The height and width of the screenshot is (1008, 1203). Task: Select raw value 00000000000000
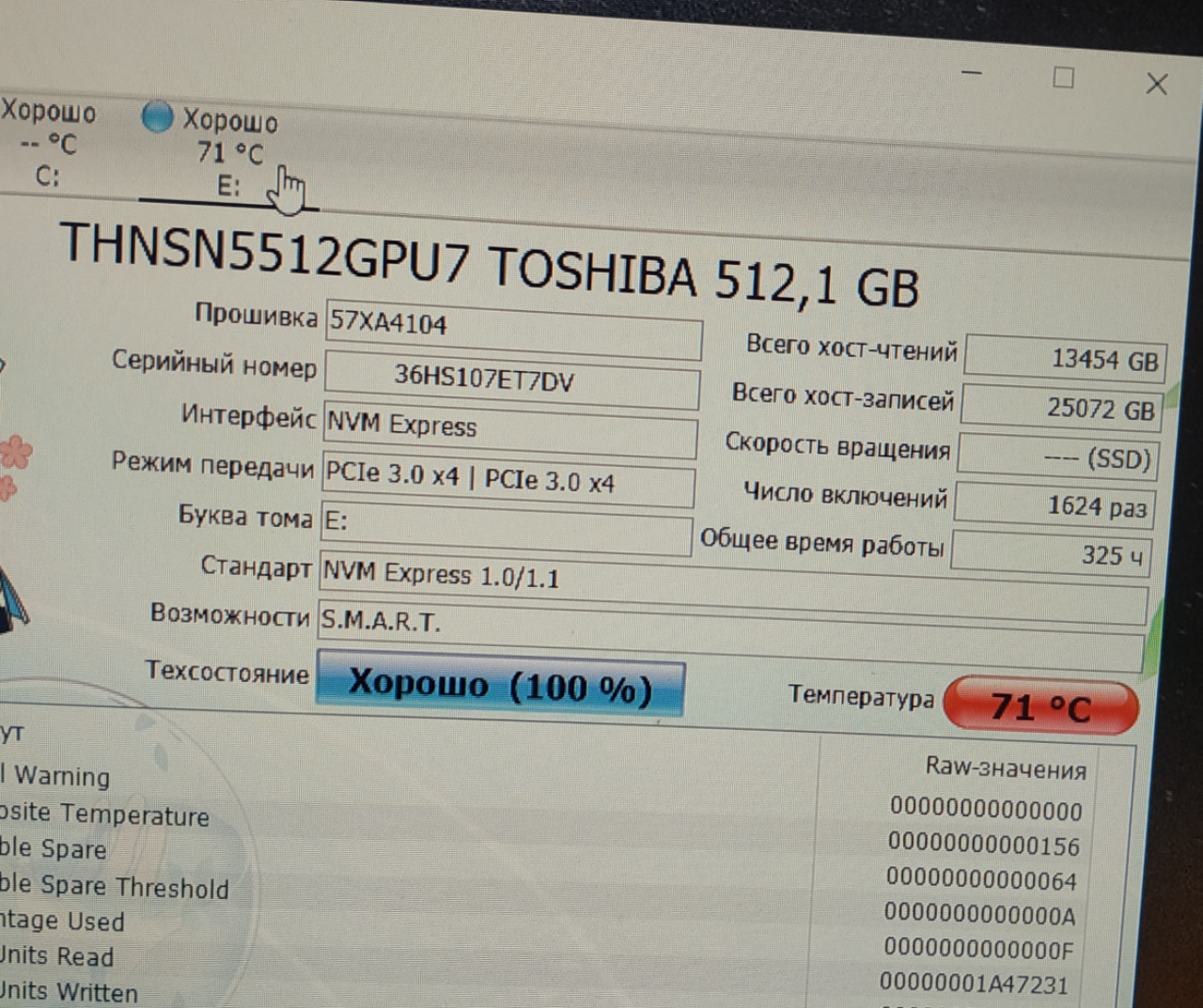tap(987, 810)
